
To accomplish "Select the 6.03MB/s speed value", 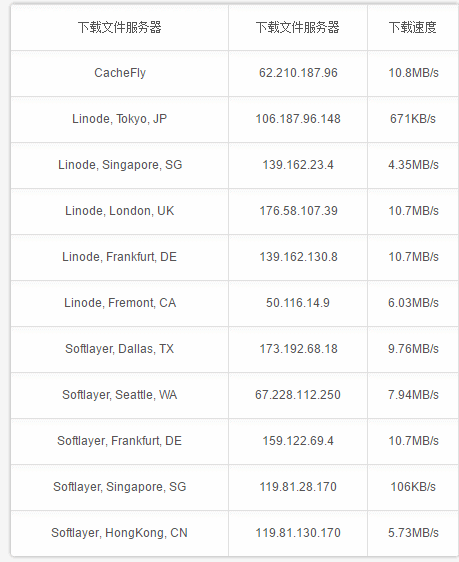I will coord(413,303).
